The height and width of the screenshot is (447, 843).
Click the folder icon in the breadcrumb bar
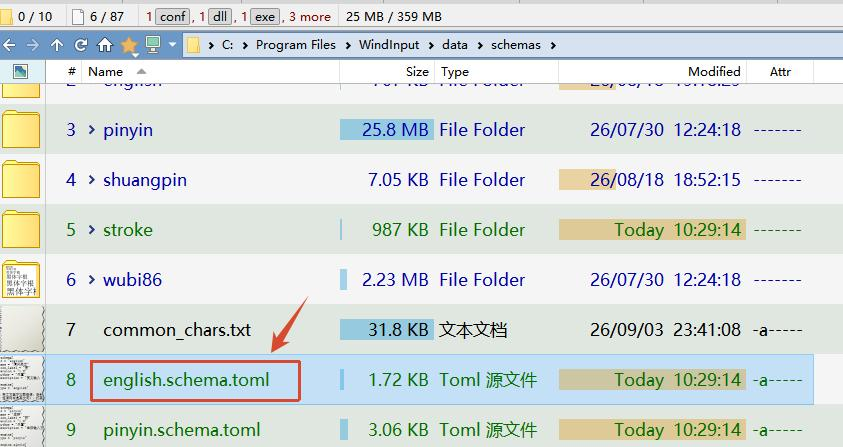pos(194,45)
